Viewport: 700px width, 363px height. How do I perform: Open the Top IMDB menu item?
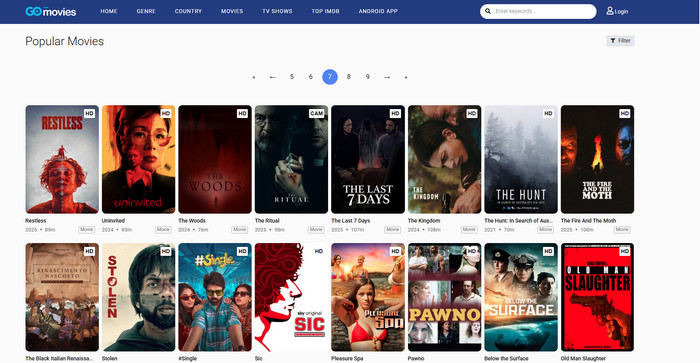325,11
